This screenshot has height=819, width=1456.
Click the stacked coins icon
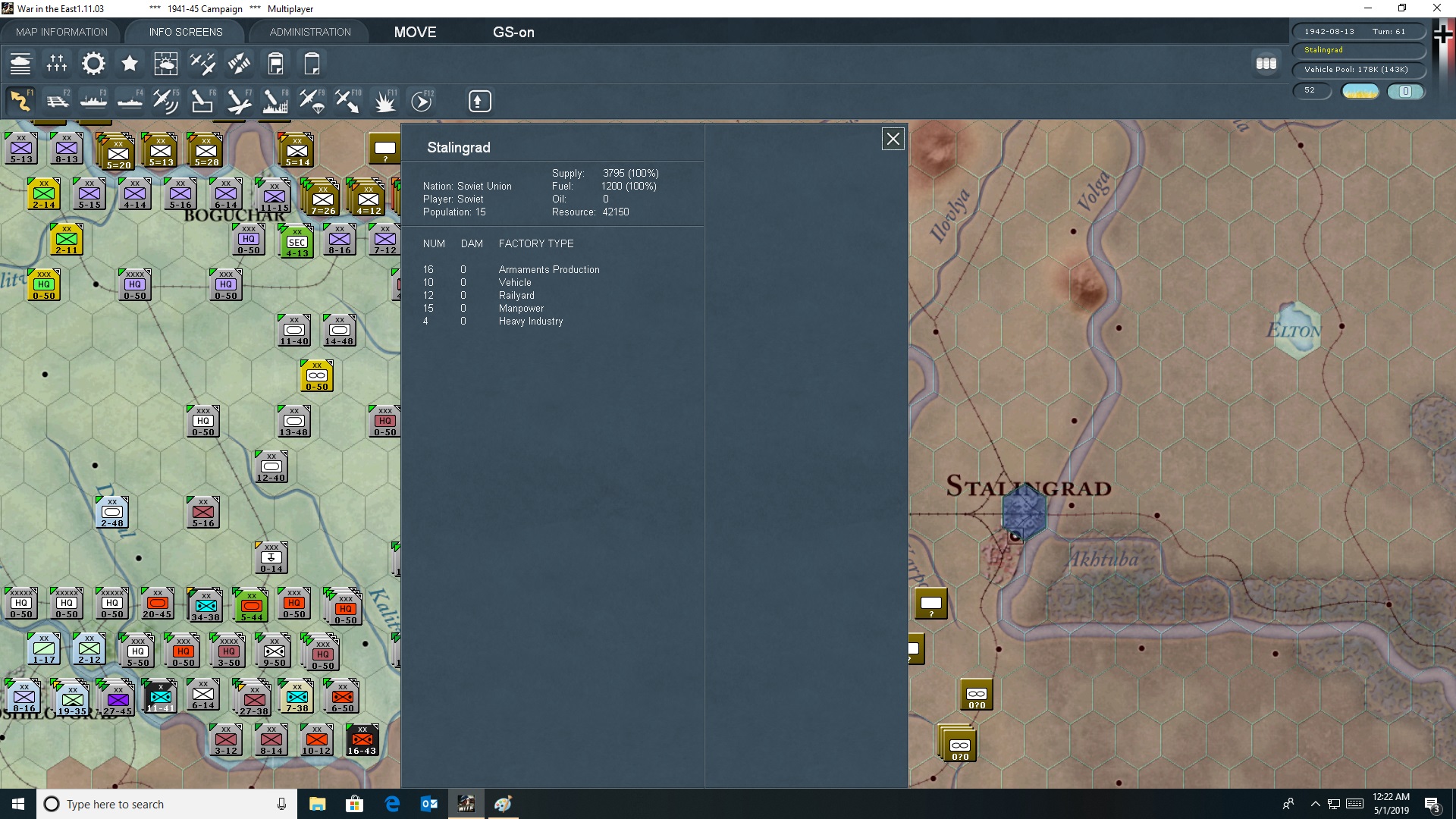pyautogui.click(x=1266, y=64)
